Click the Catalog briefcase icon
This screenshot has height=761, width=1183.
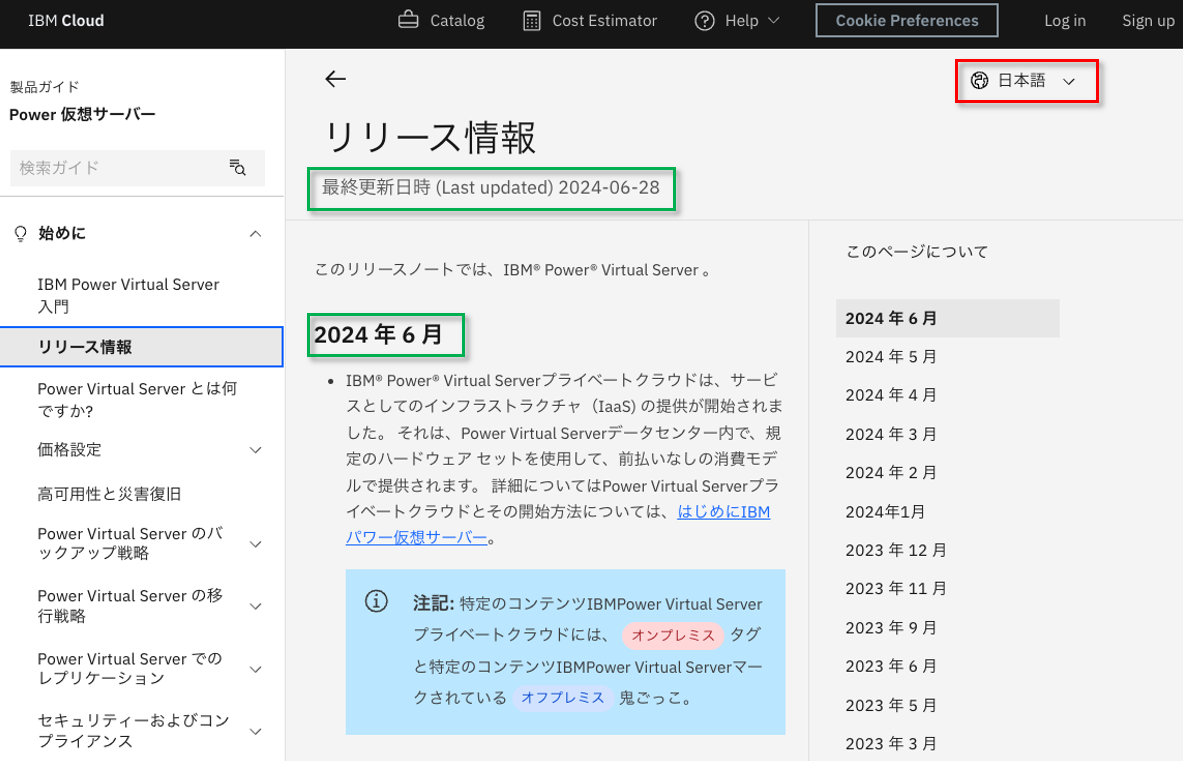(408, 20)
